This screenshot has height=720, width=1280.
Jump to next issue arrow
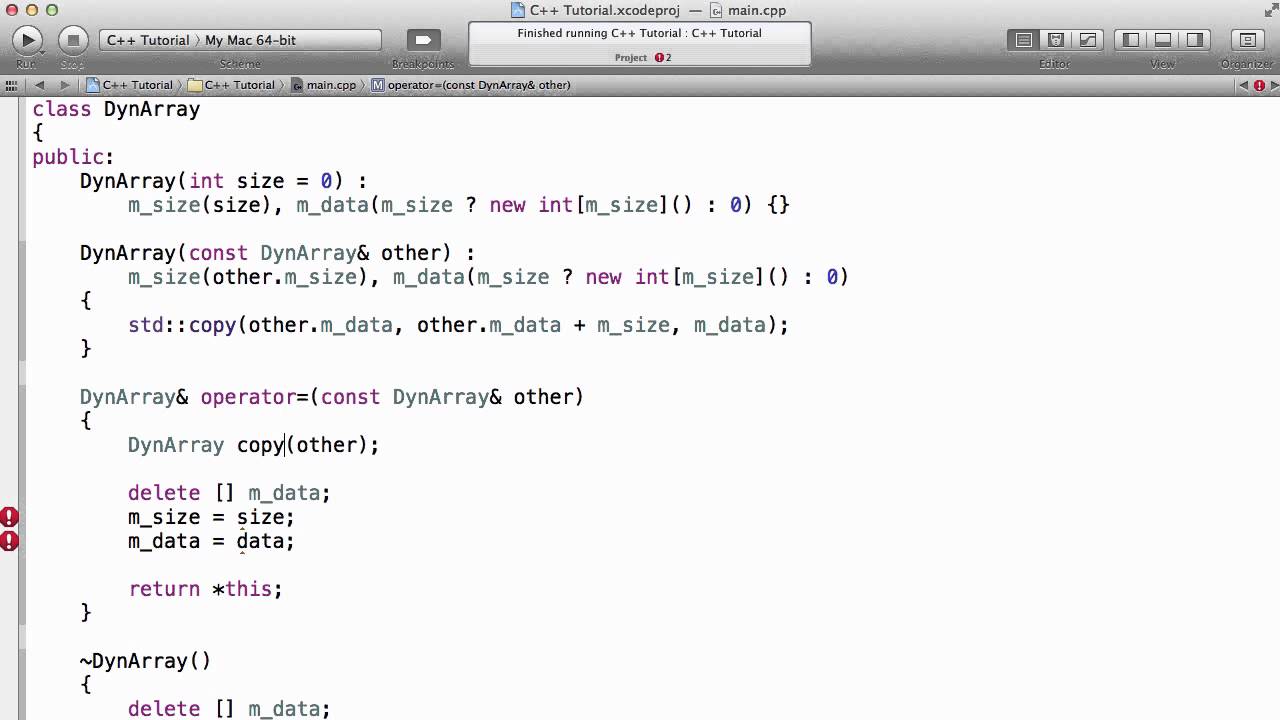pos(1273,85)
